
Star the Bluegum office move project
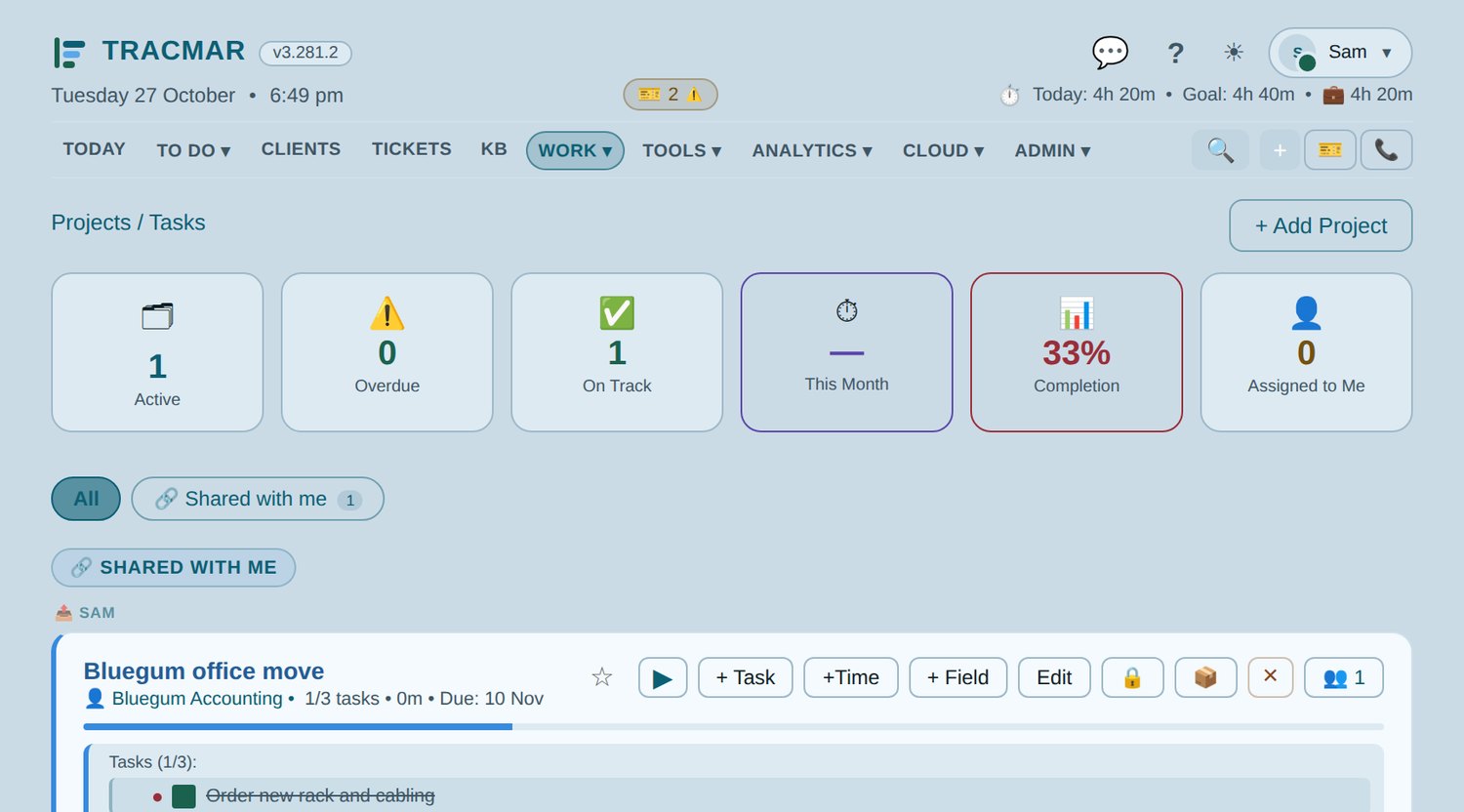coord(602,677)
